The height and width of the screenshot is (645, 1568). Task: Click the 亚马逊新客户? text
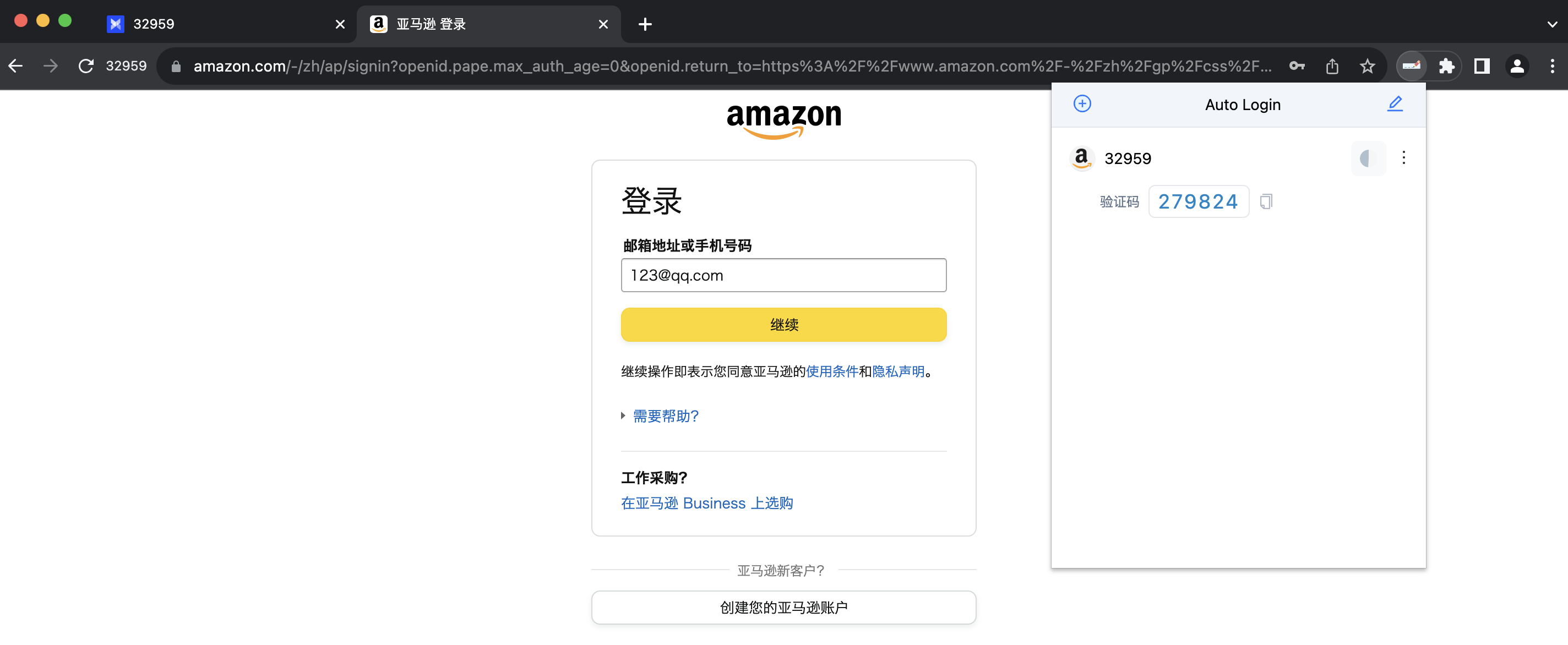pyautogui.click(x=781, y=571)
